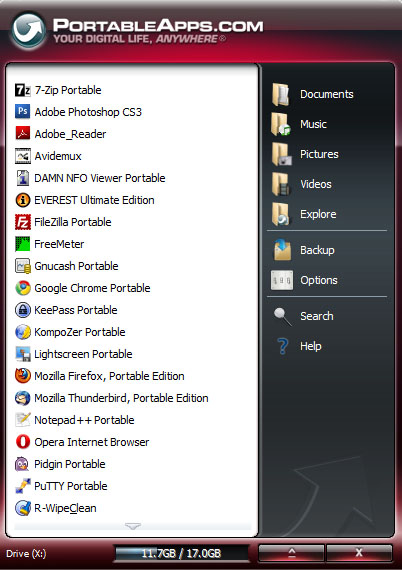Open the red Opera browser icon
This screenshot has width=402, height=570.
(x=23, y=442)
